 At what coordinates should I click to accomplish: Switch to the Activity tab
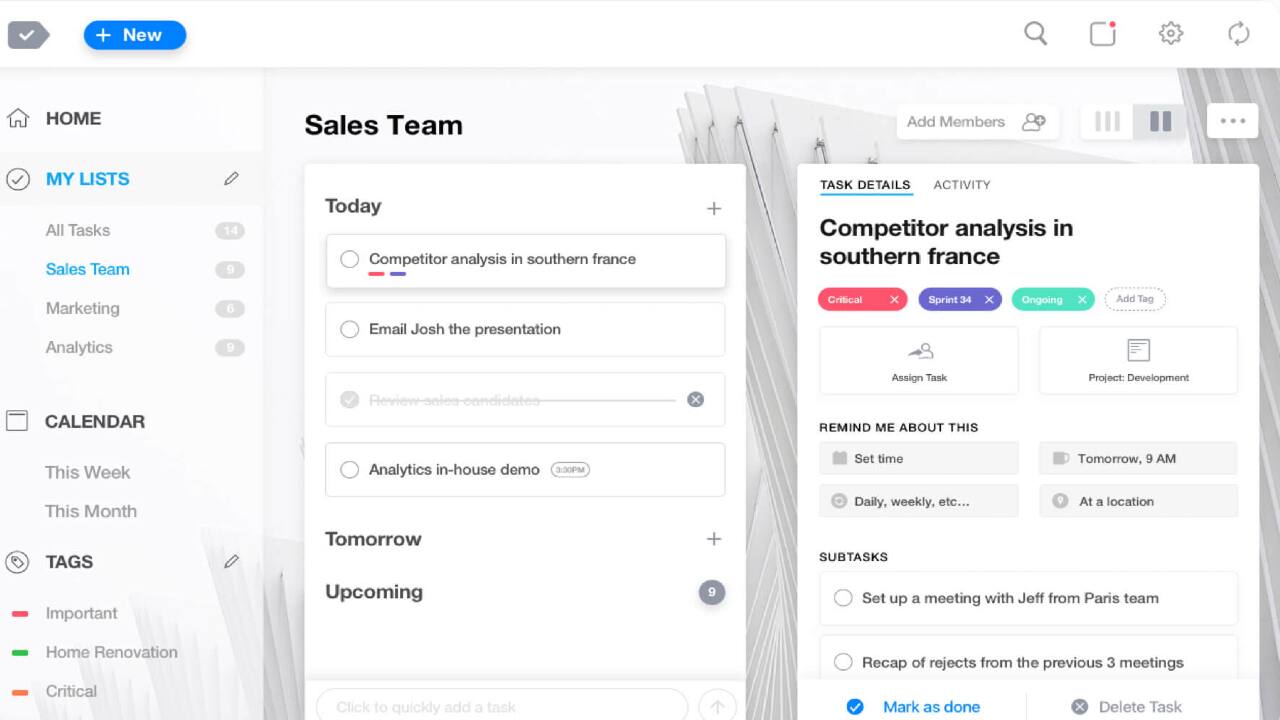[x=961, y=185]
